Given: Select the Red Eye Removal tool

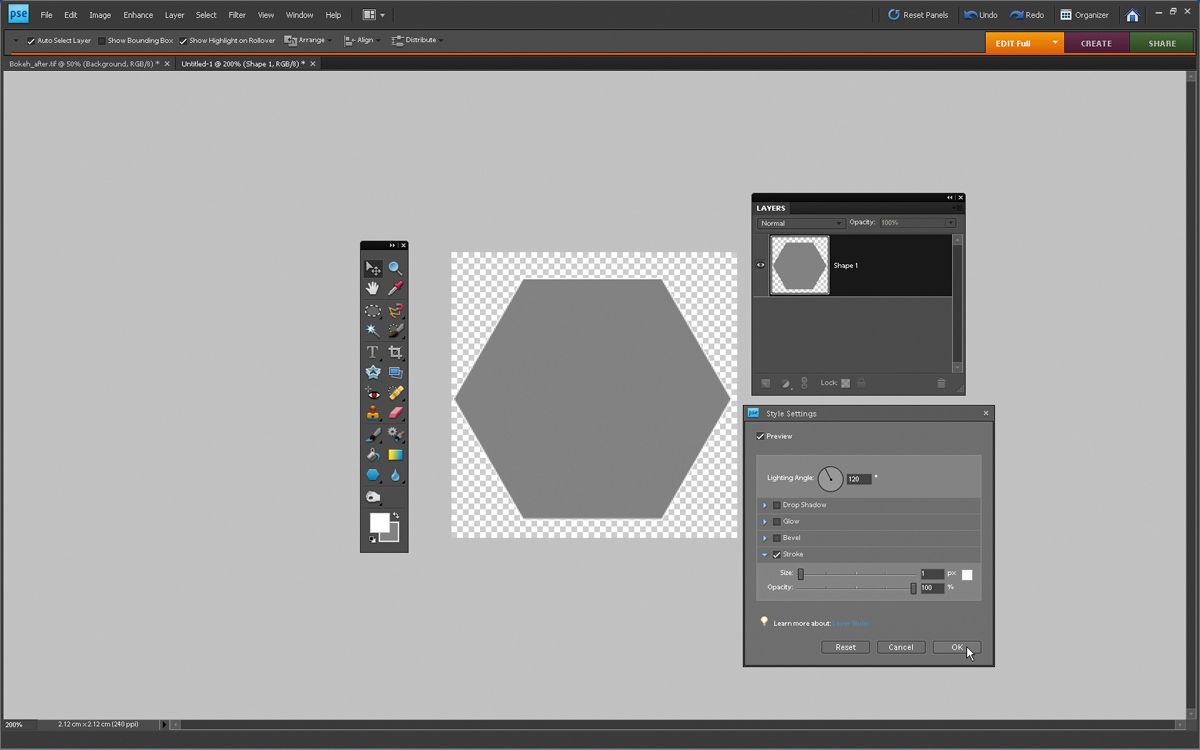Looking at the screenshot, I should (372, 393).
